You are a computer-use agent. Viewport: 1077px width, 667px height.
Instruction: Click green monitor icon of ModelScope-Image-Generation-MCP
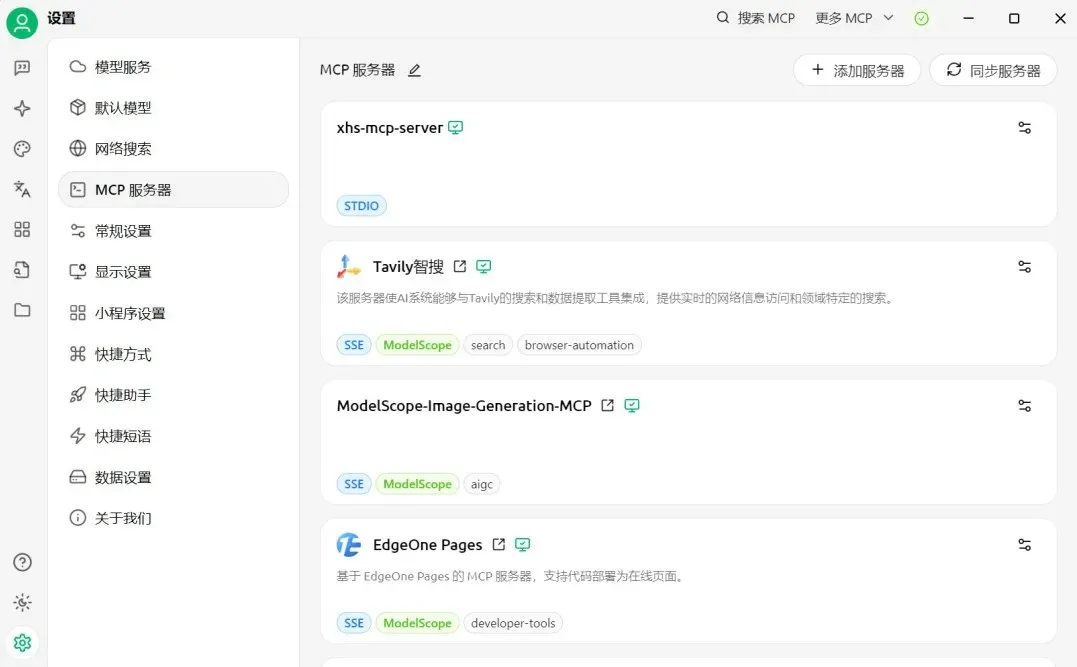pyautogui.click(x=632, y=406)
